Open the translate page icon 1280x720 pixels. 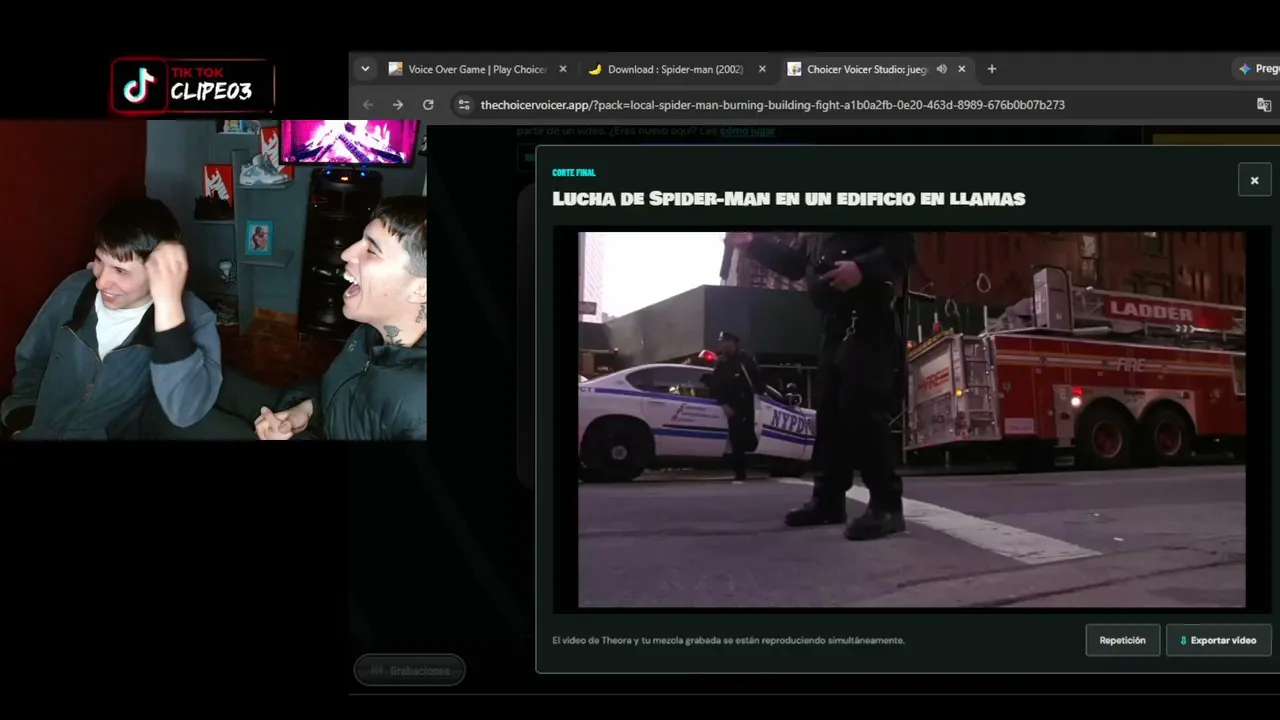[1264, 105]
